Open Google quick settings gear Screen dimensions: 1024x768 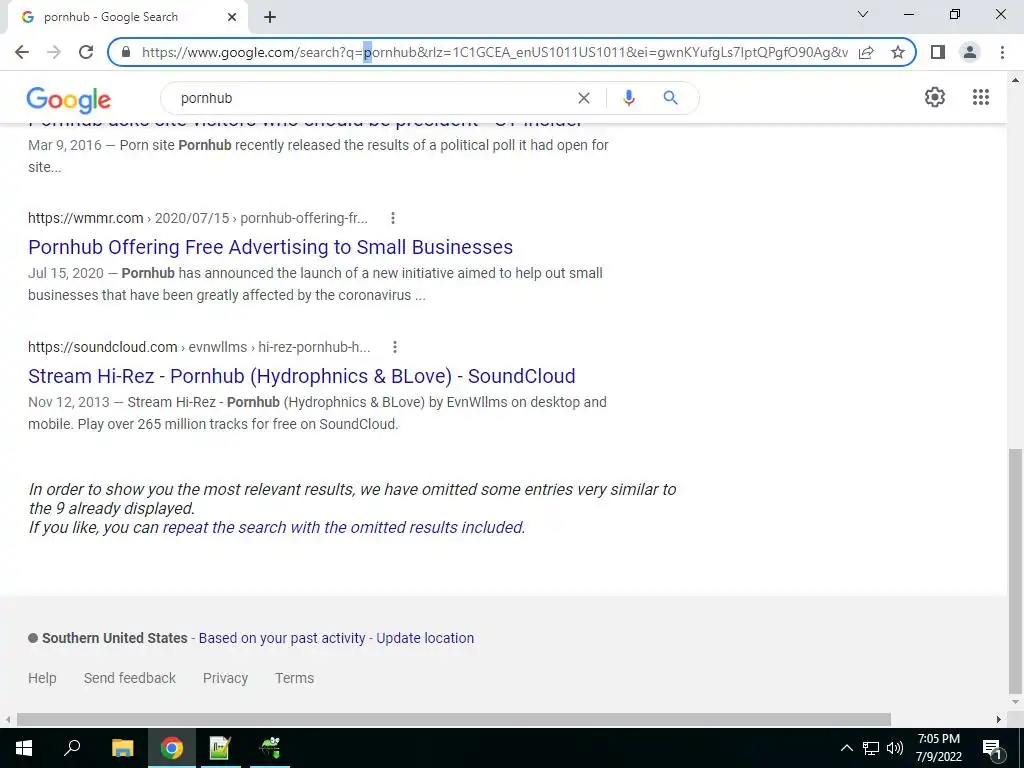(x=935, y=97)
